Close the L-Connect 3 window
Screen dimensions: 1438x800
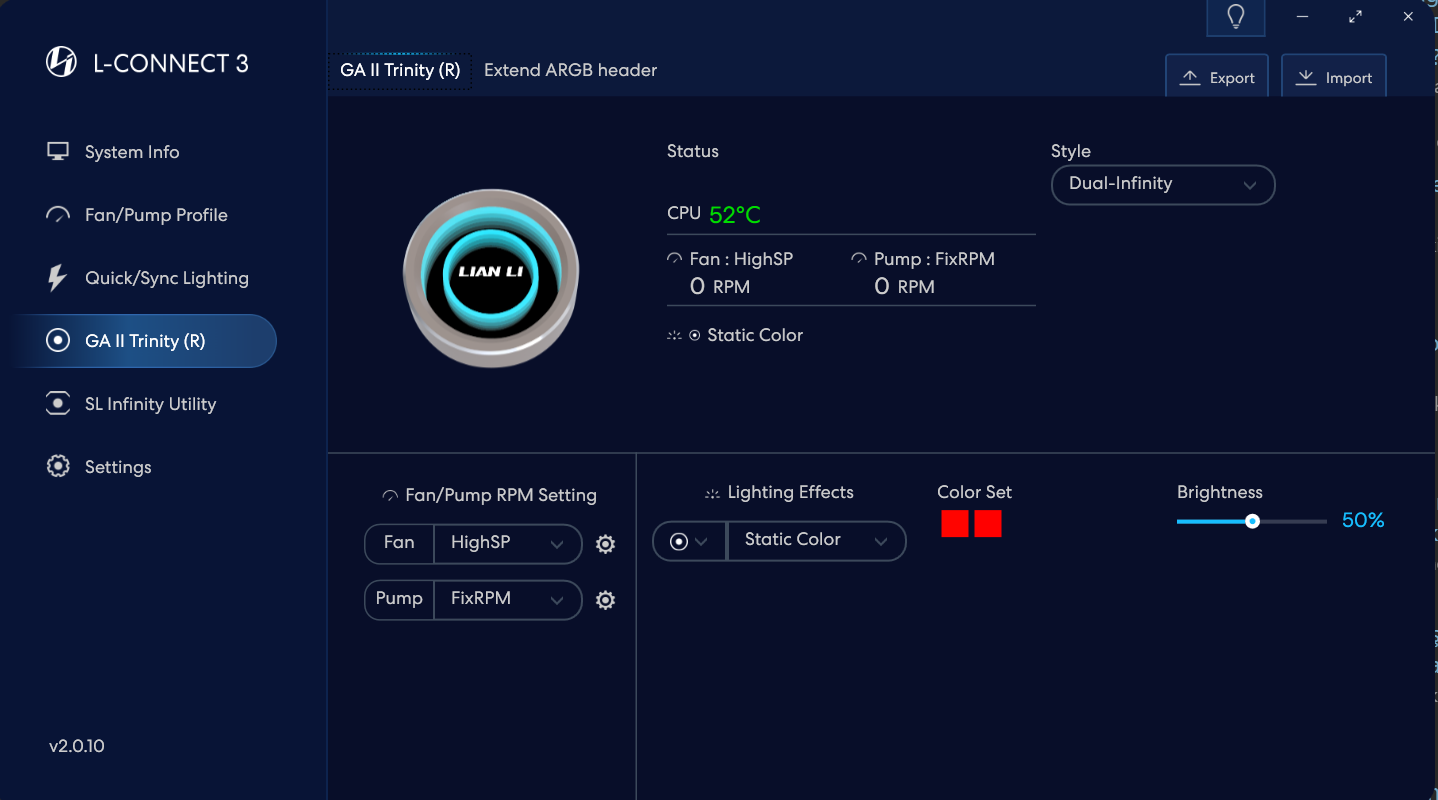pyautogui.click(x=1408, y=17)
